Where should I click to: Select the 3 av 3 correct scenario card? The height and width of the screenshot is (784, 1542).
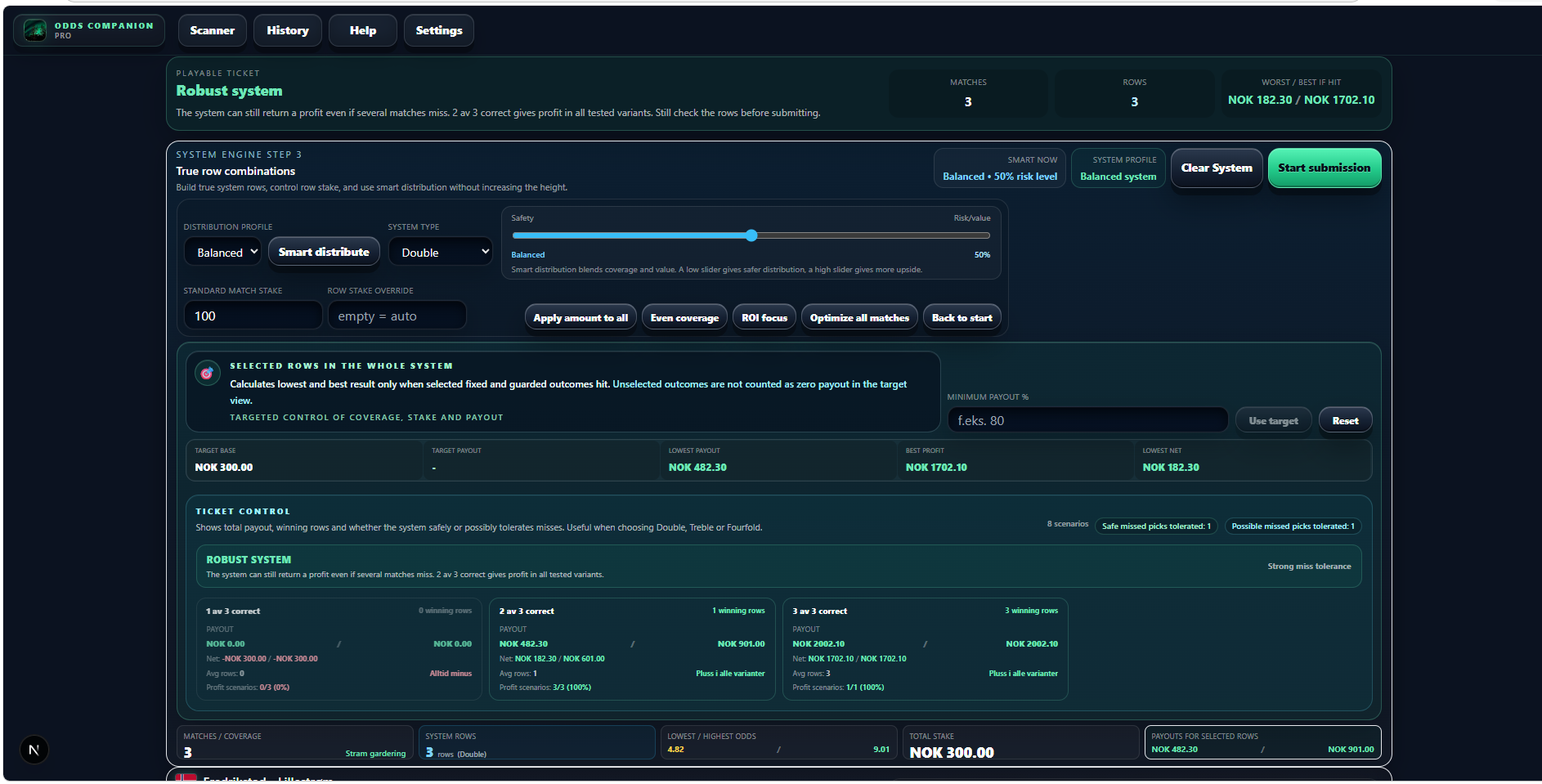(x=925, y=649)
